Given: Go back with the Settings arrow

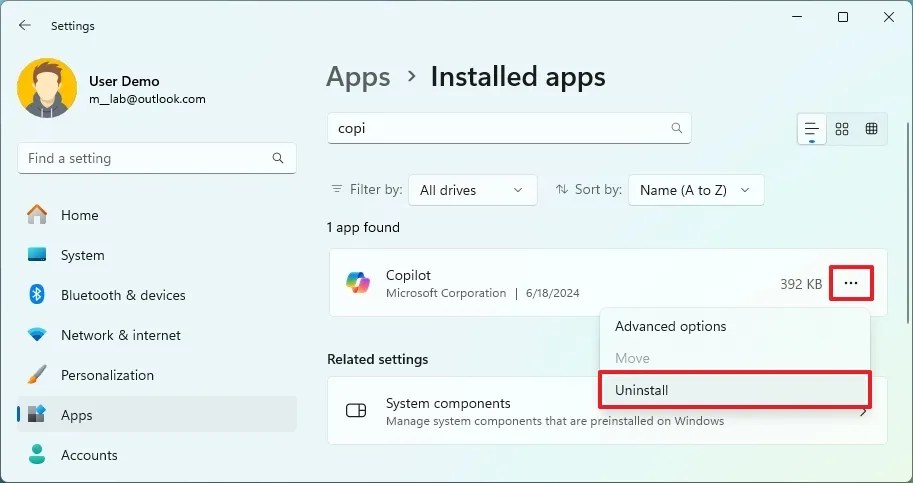Looking at the screenshot, I should pyautogui.click(x=24, y=25).
